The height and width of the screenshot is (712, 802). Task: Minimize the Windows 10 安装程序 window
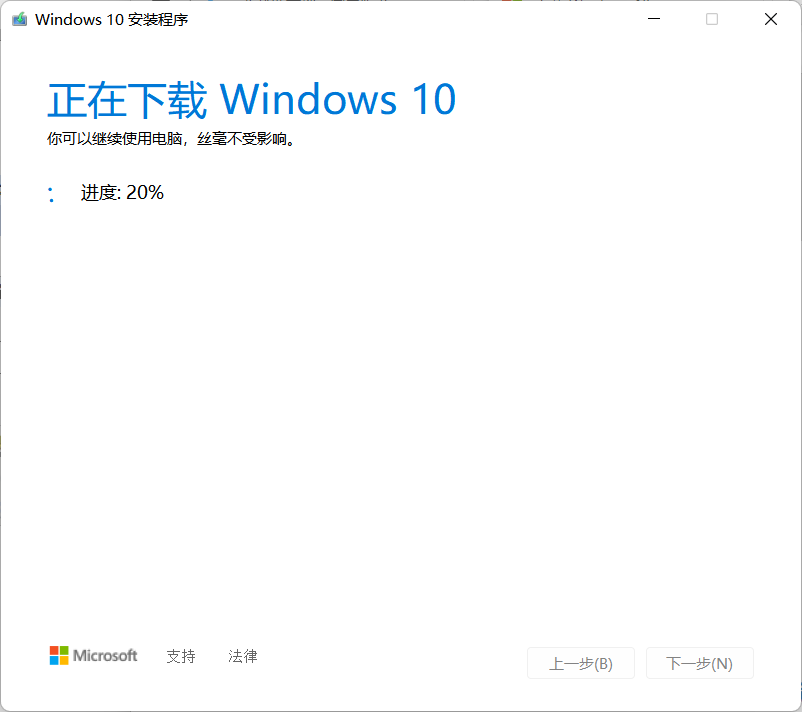(654, 19)
